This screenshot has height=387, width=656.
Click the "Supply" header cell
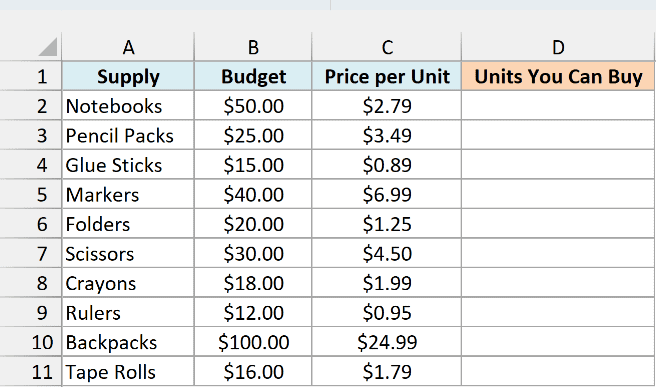pyautogui.click(x=128, y=76)
